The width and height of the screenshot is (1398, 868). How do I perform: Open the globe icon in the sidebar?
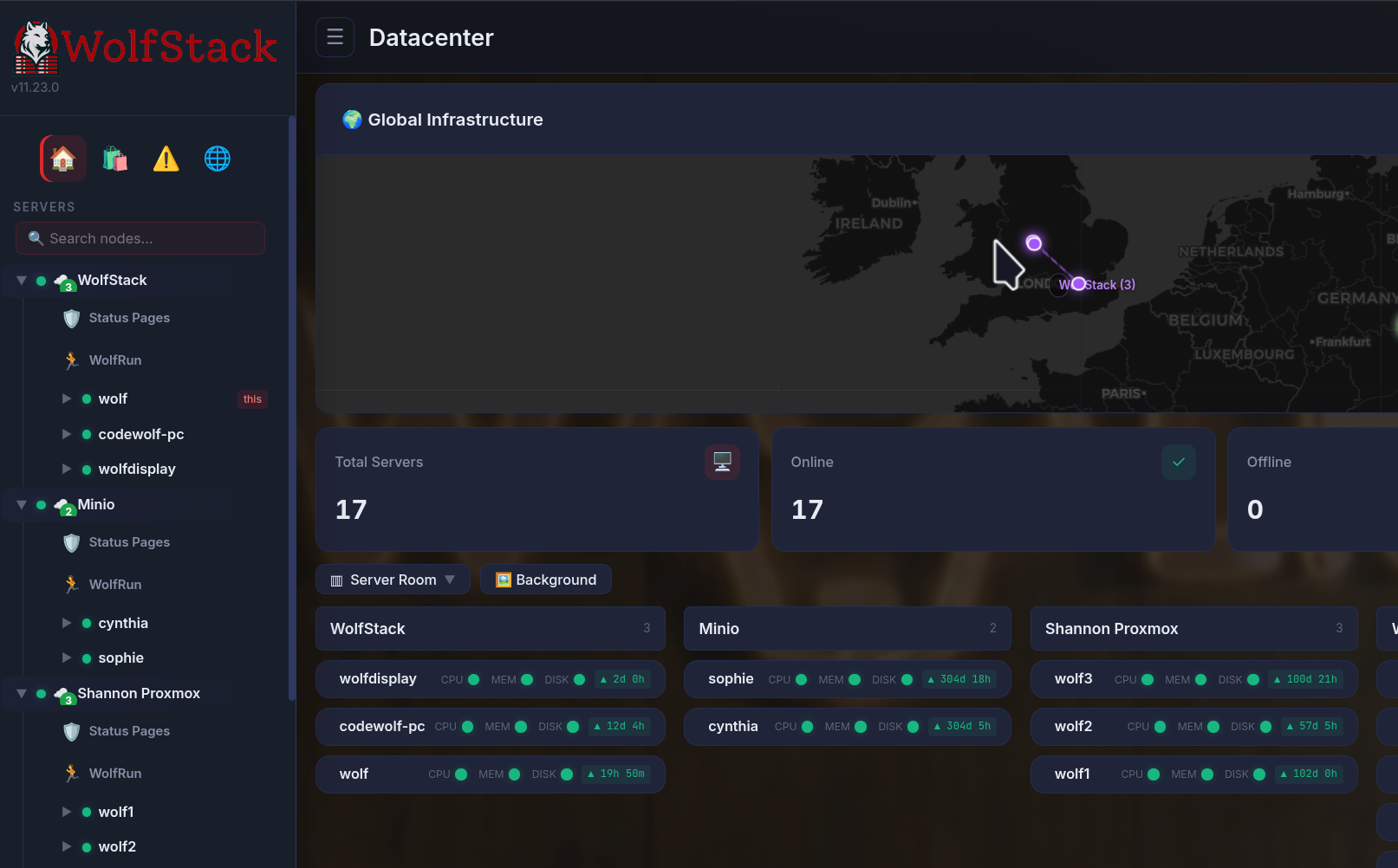pyautogui.click(x=217, y=159)
